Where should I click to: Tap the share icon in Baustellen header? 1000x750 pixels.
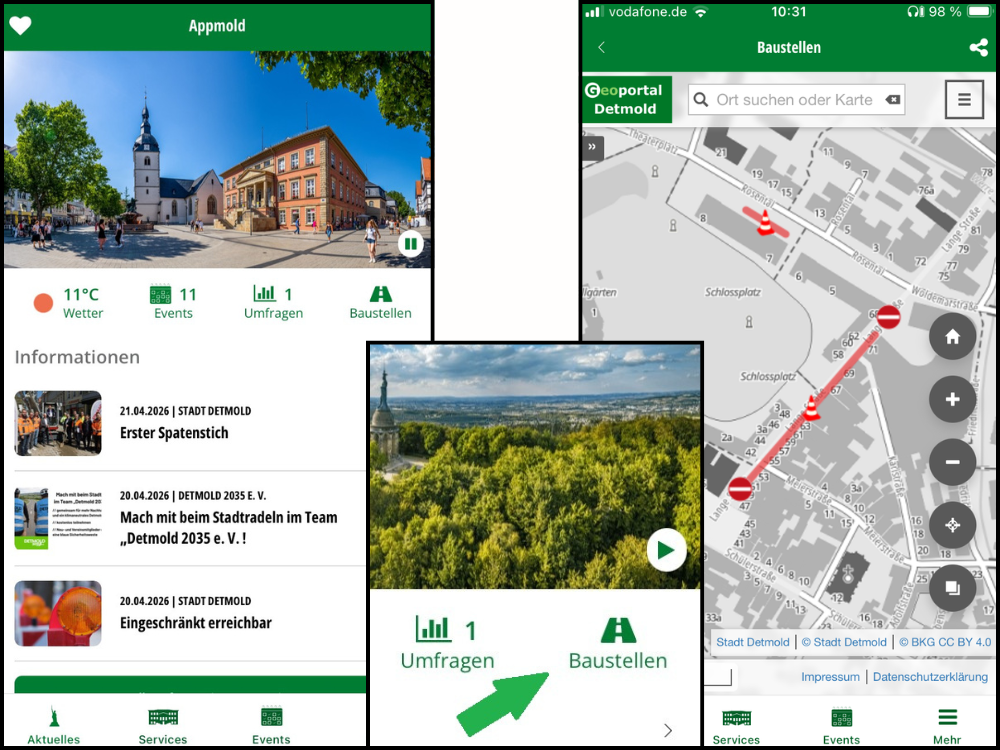[x=978, y=47]
